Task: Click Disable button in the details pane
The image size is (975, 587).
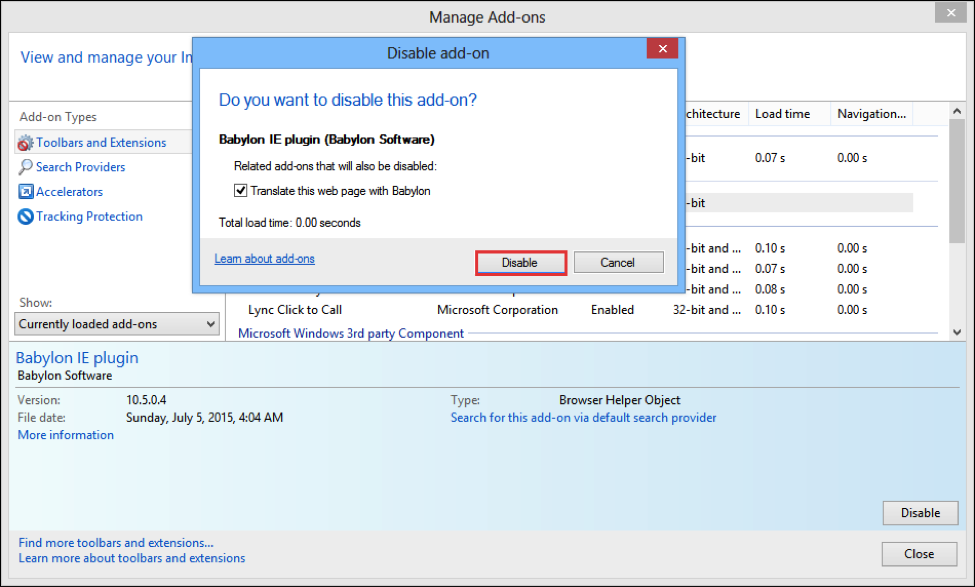Action: (920, 513)
